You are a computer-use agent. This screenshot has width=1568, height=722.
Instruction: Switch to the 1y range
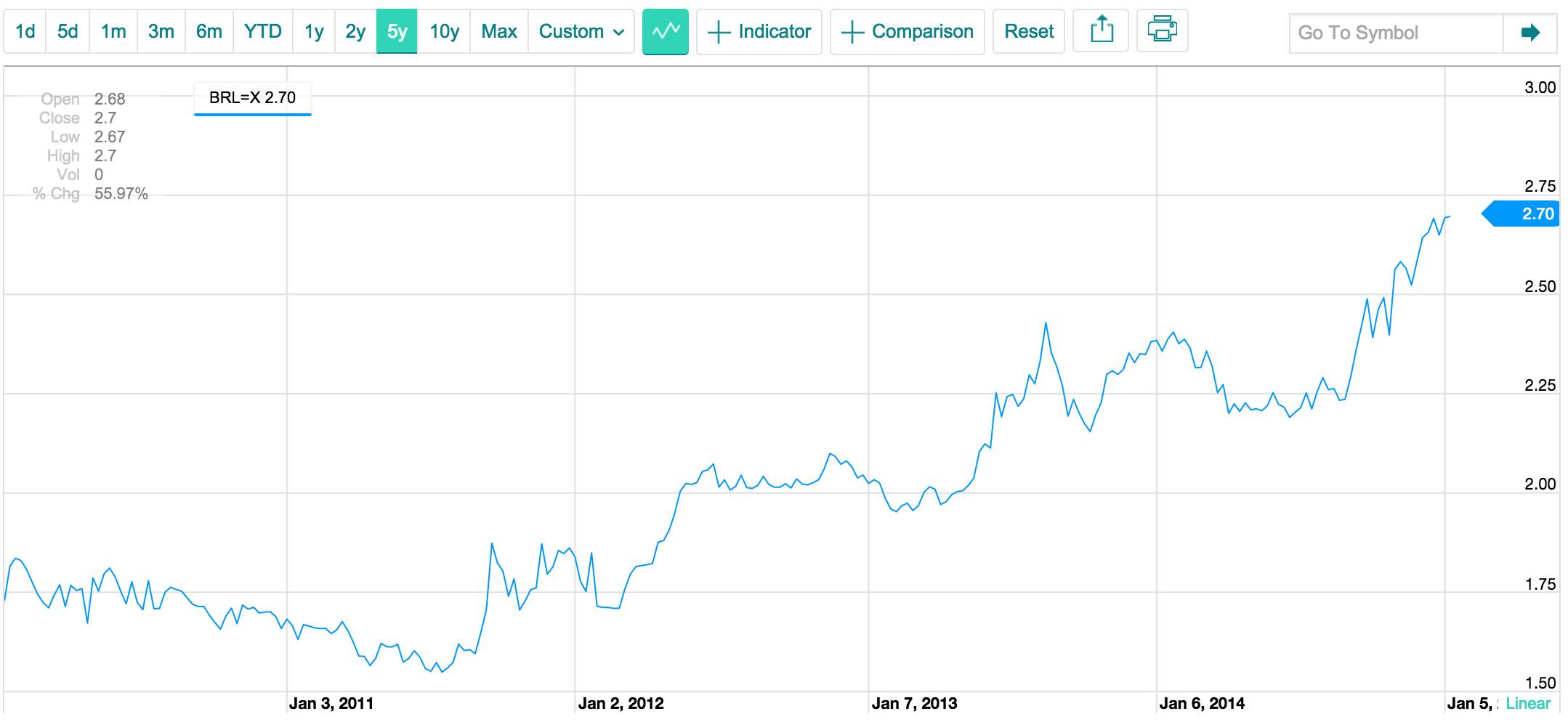pos(314,31)
